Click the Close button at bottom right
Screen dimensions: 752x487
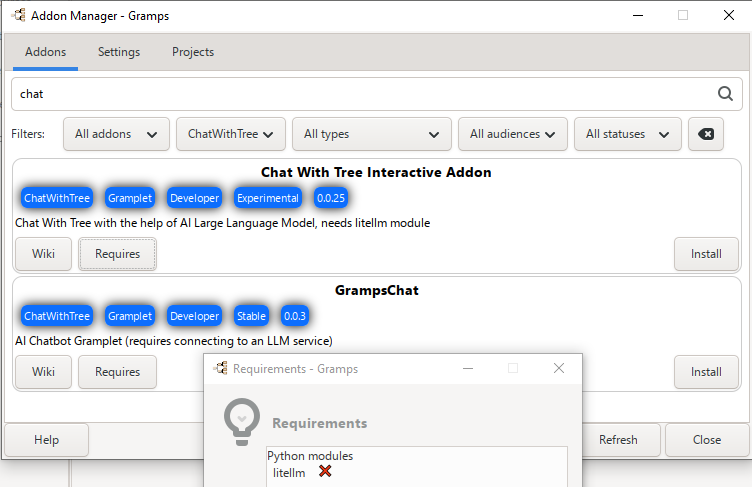707,440
